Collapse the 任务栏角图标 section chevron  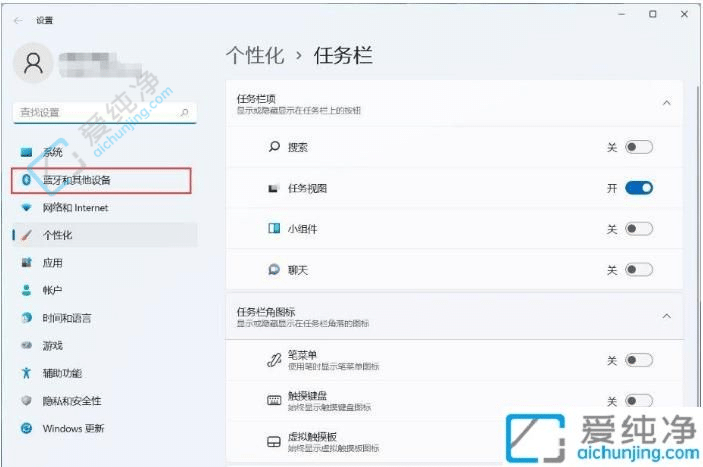667,316
